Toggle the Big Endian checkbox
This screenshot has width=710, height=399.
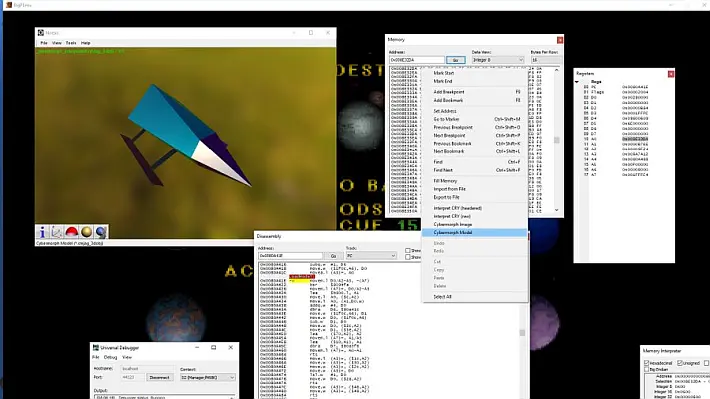(x=647, y=369)
